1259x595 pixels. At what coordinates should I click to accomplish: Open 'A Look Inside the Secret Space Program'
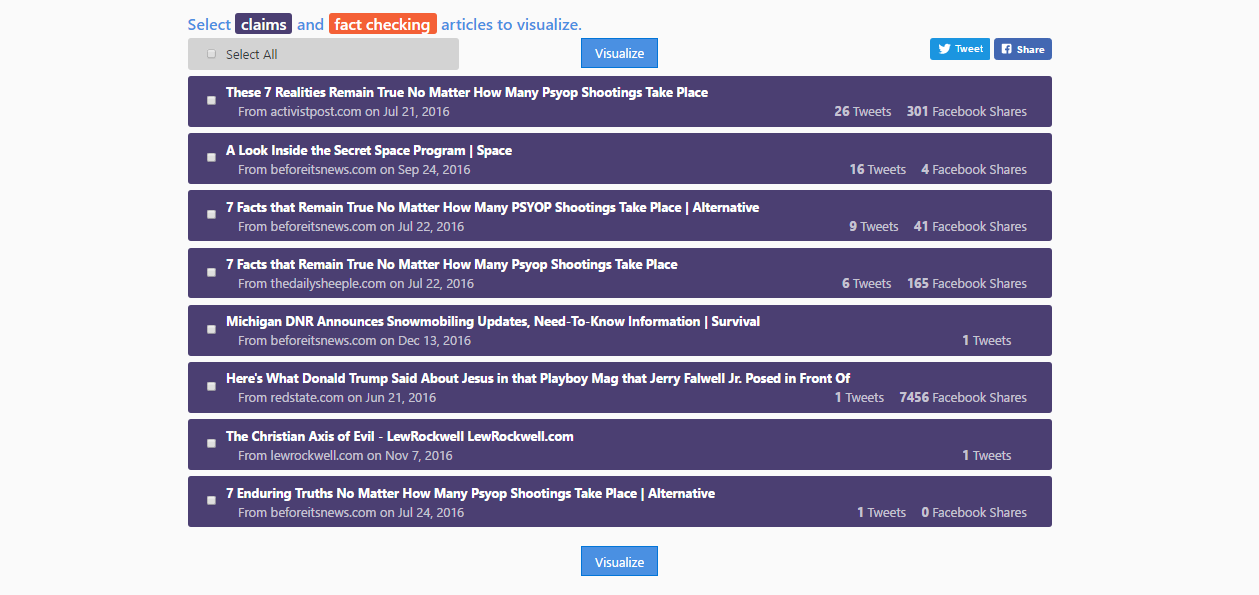click(x=368, y=150)
